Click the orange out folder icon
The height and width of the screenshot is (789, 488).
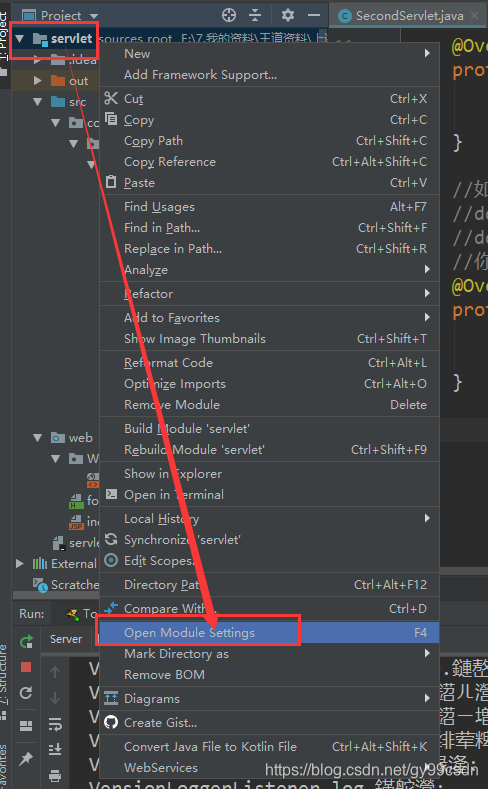pos(58,81)
